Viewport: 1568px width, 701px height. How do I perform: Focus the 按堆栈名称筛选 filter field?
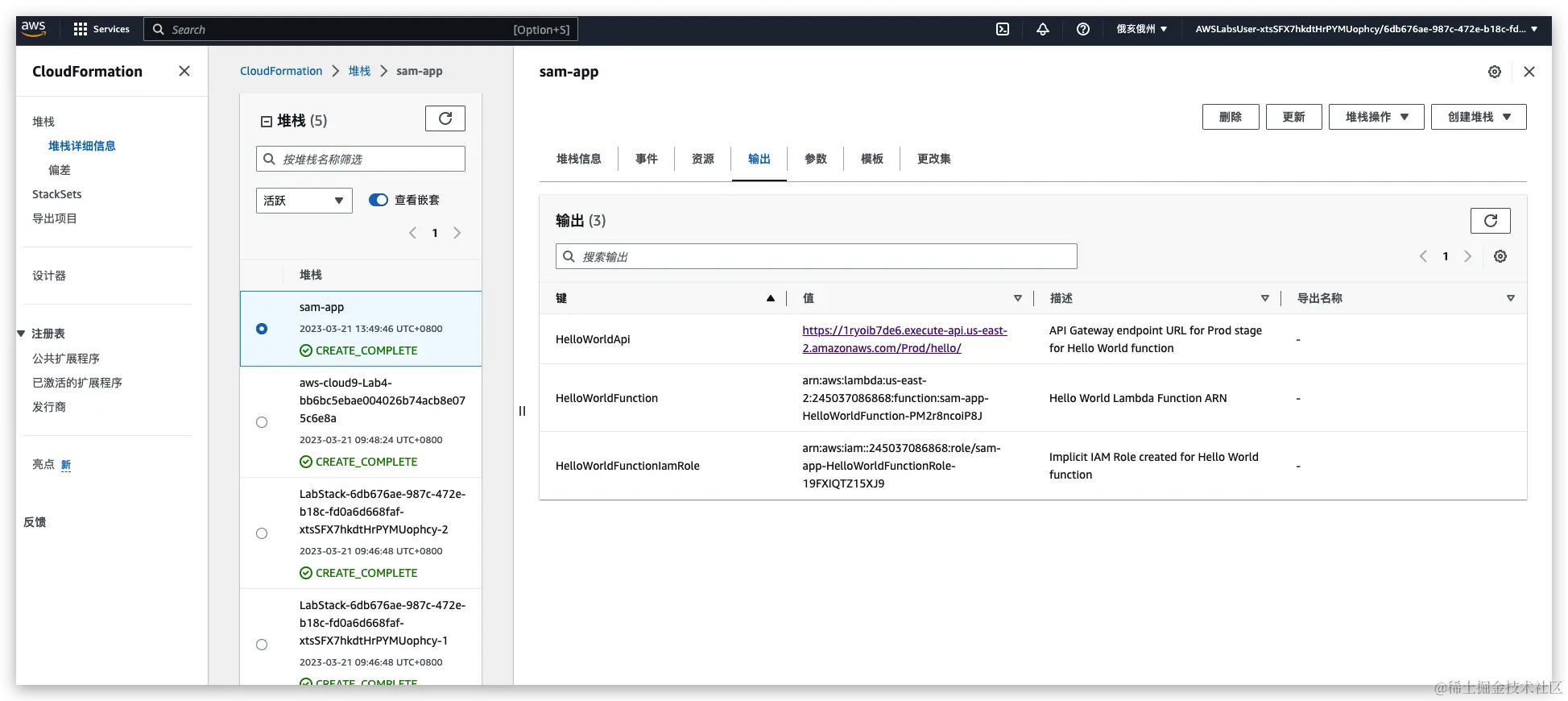361,159
